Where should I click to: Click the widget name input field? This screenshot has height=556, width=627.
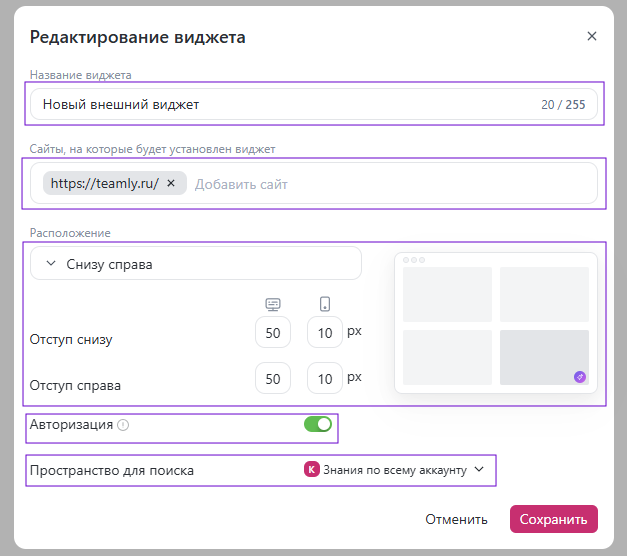coord(280,104)
